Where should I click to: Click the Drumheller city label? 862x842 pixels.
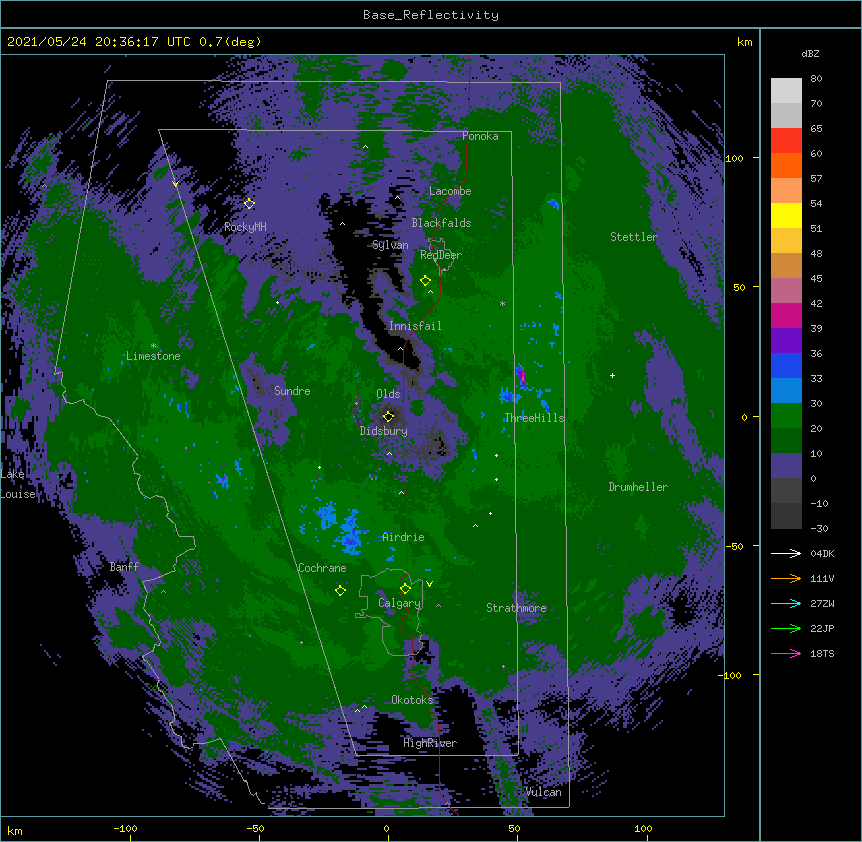point(638,487)
